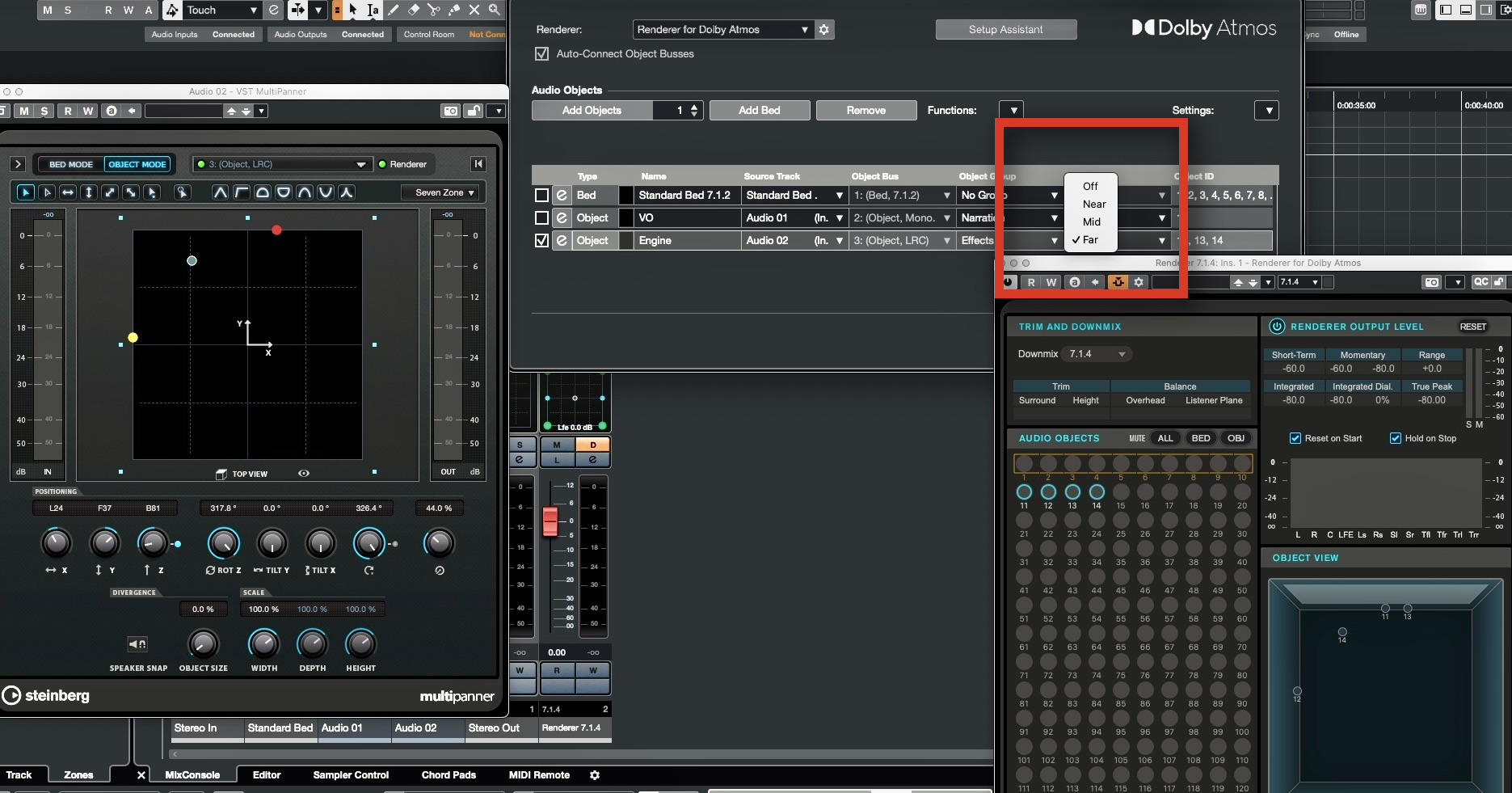The width and height of the screenshot is (1512, 793).
Task: Select the Zoom magnifier tool
Action: click(495, 10)
